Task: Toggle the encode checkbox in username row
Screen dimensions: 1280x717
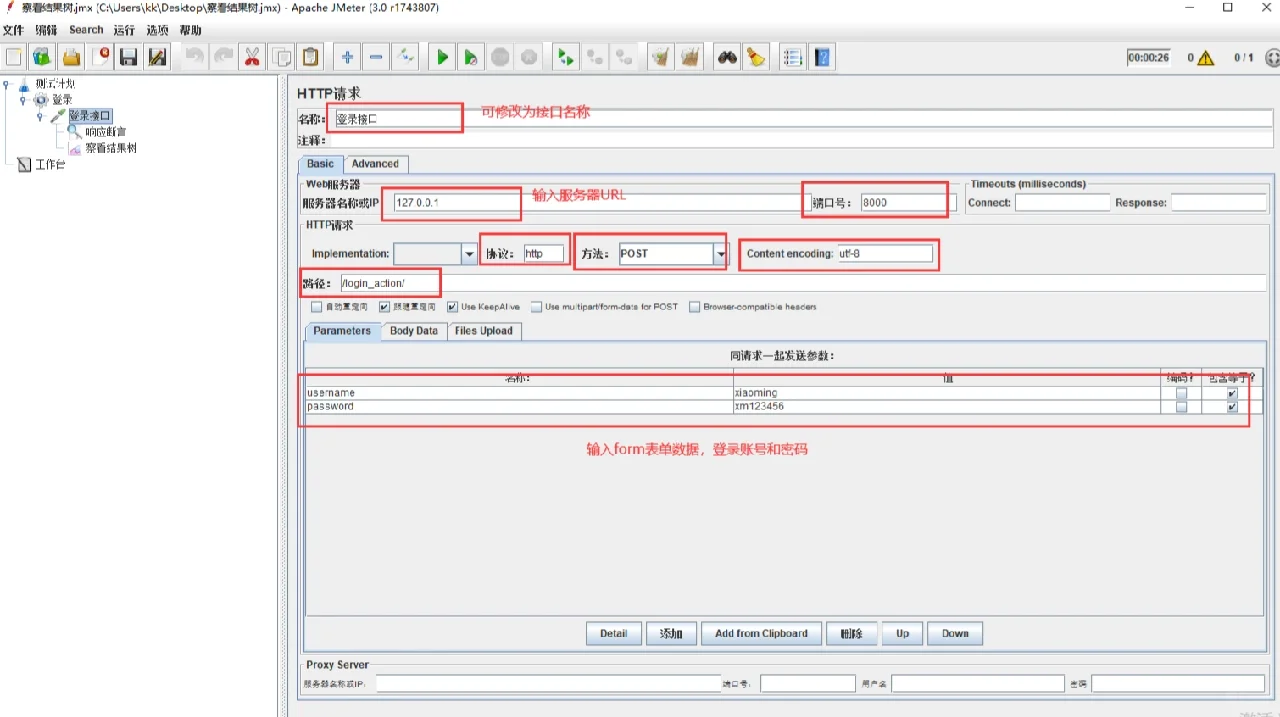Action: pos(1182,394)
